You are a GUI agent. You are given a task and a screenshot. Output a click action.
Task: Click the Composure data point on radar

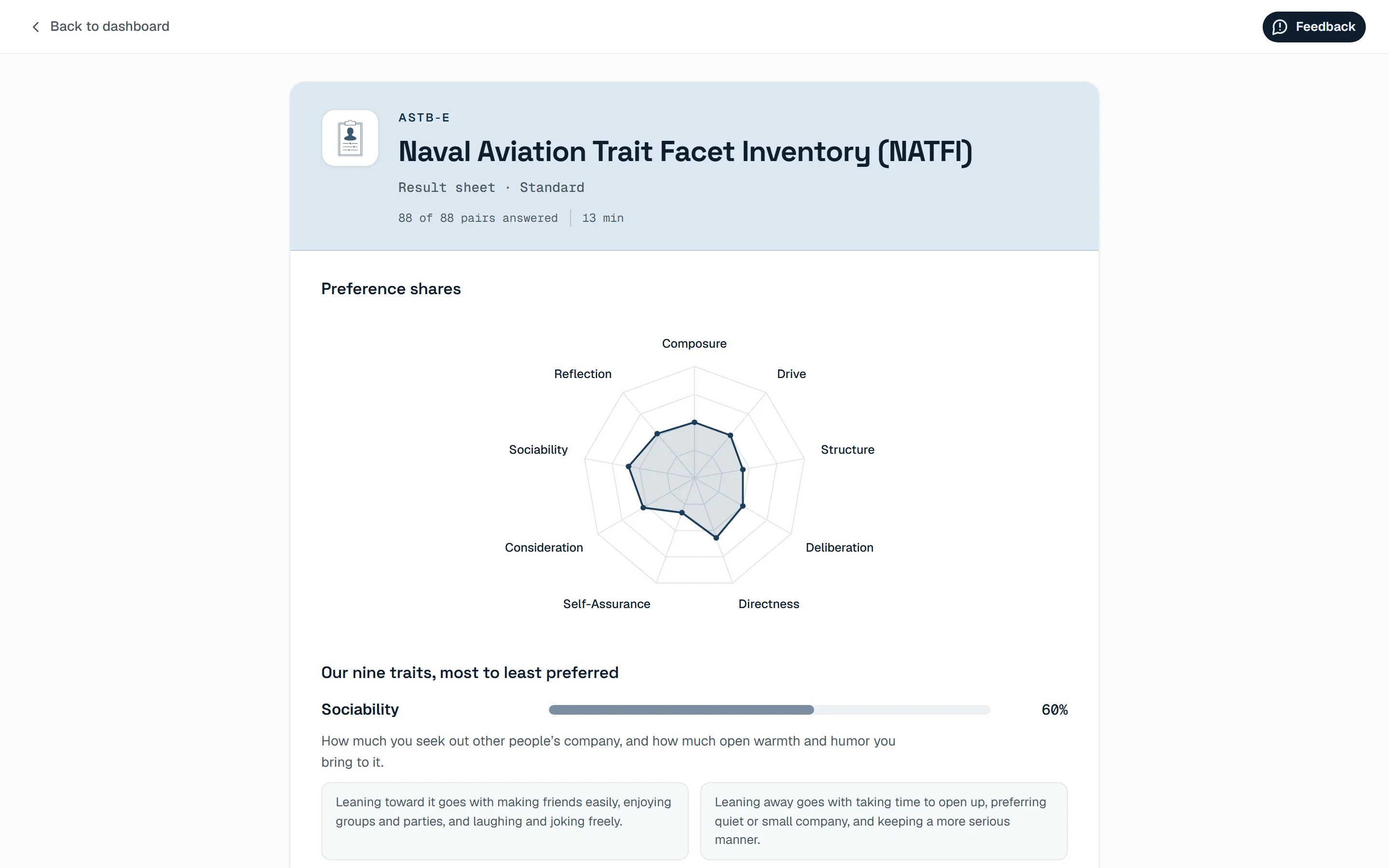coord(694,422)
